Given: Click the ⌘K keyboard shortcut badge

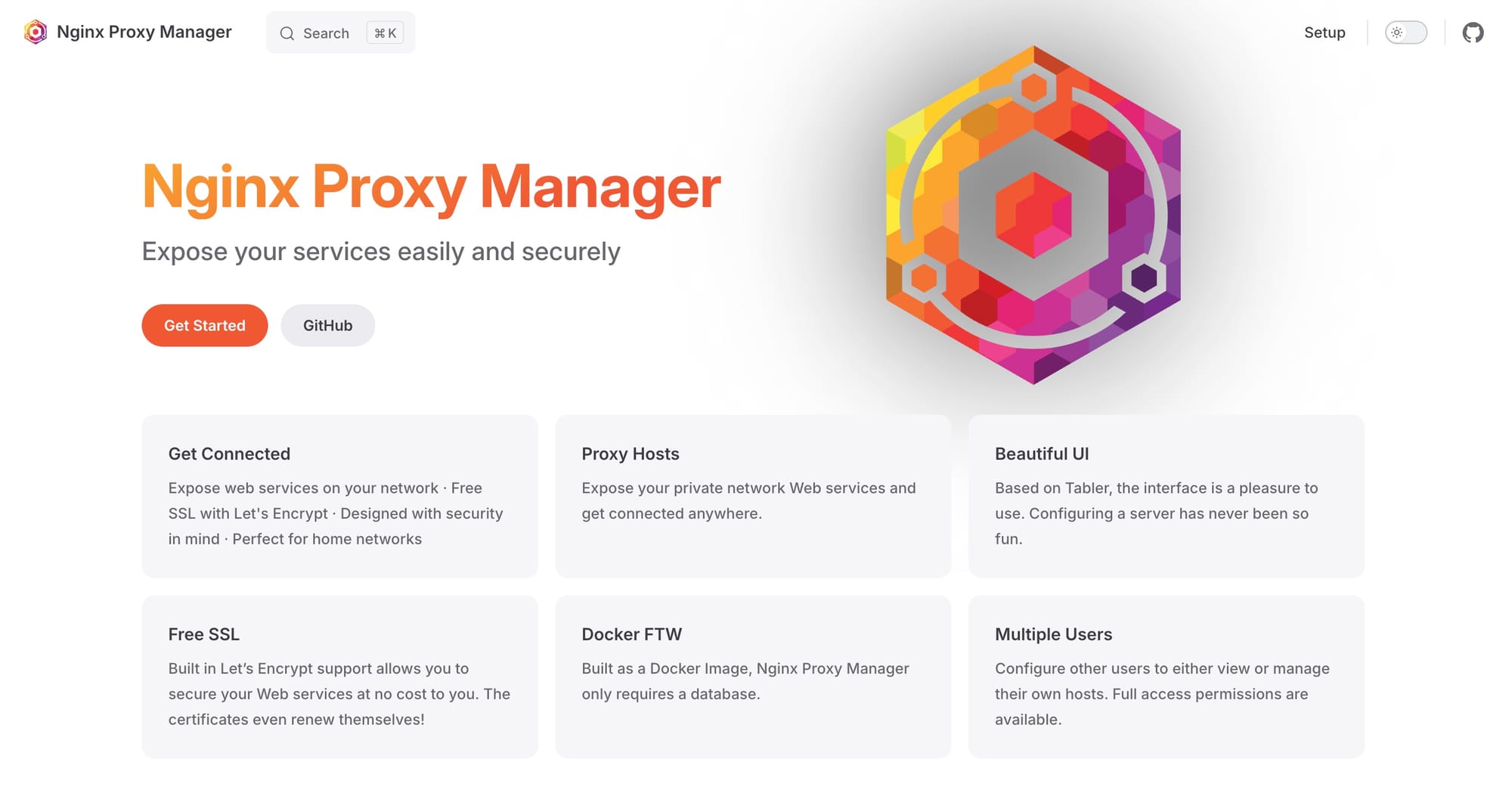Looking at the screenshot, I should click(385, 33).
